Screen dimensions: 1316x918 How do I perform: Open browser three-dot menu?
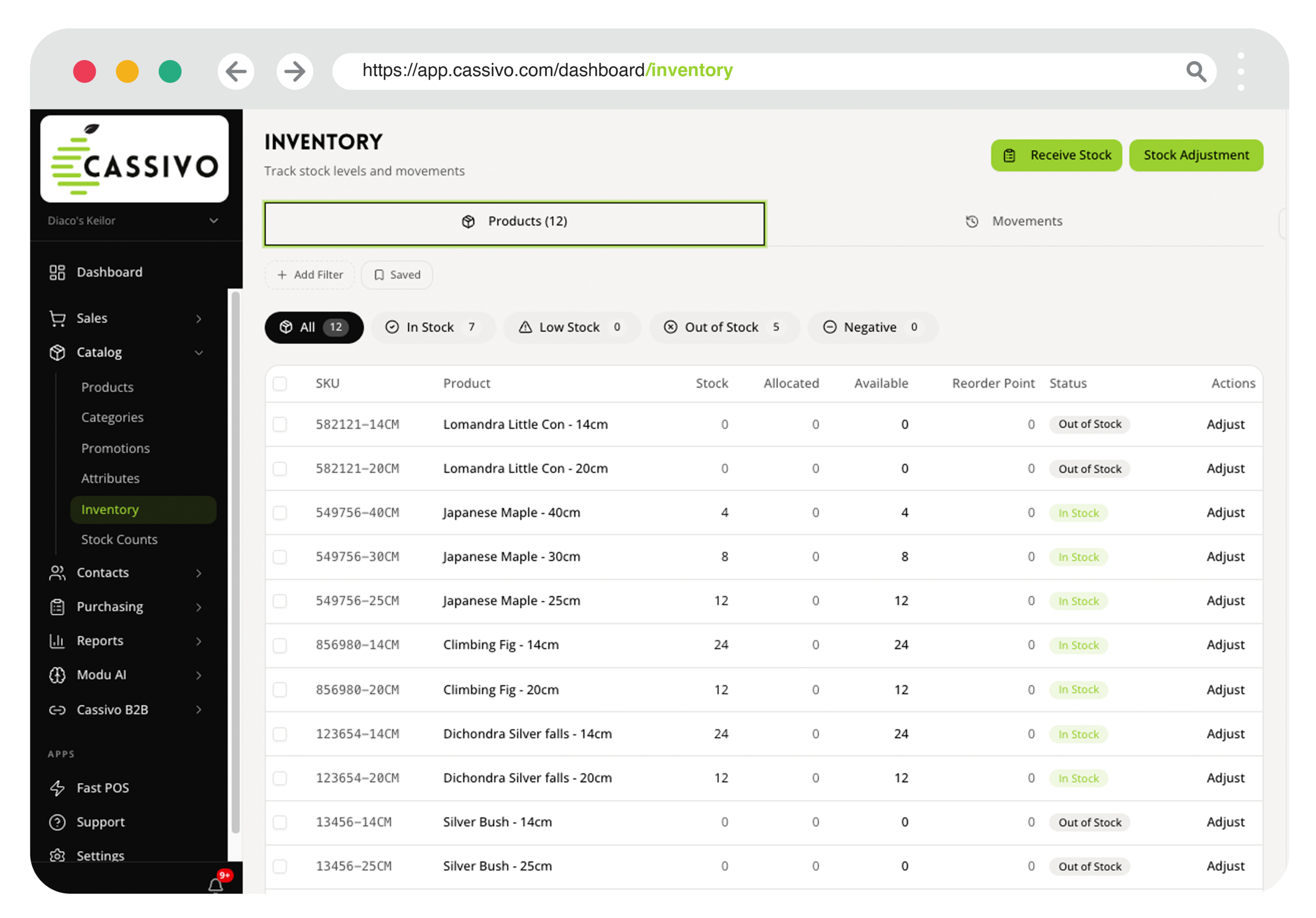[x=1241, y=71]
